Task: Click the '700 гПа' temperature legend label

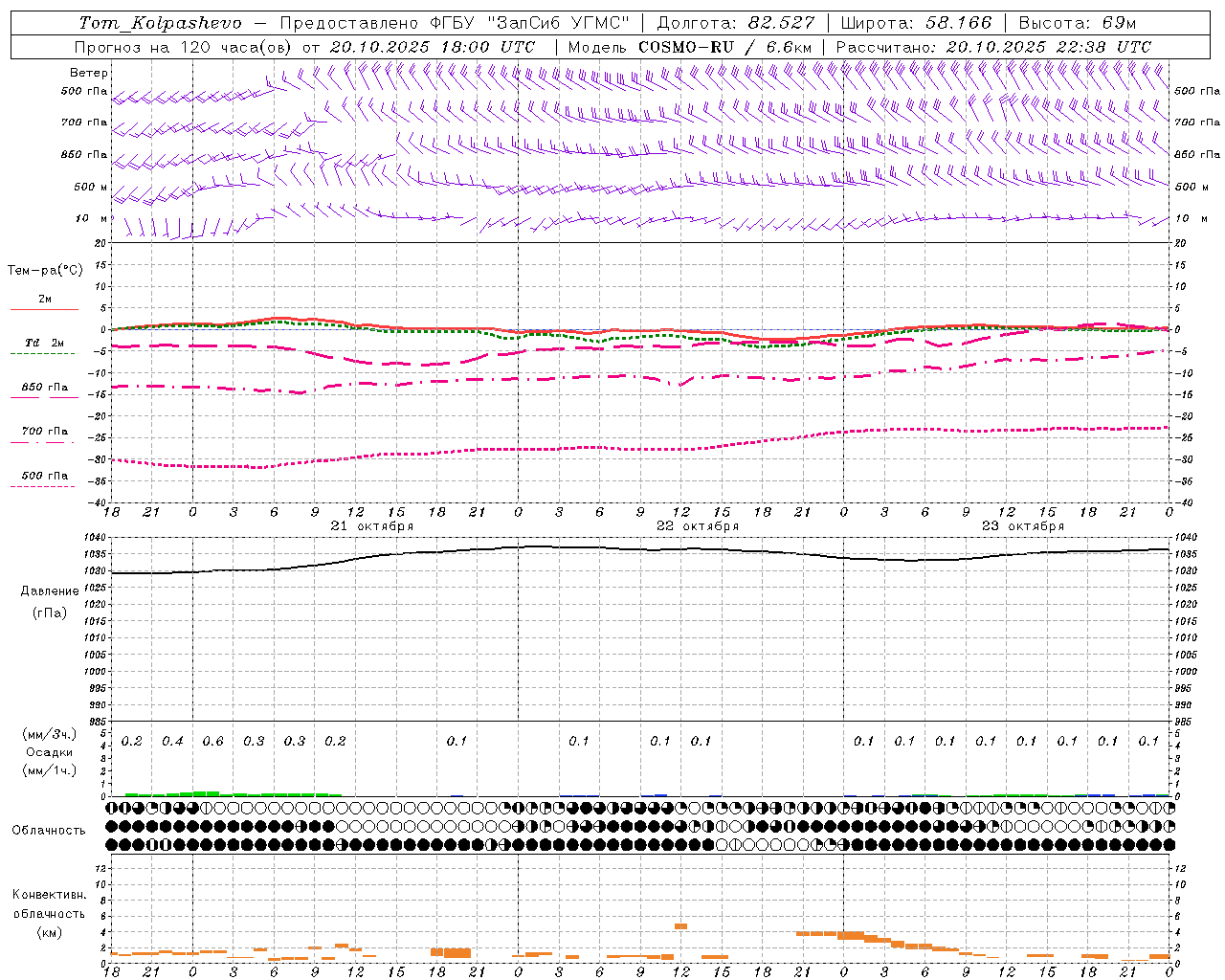Action: [45, 432]
